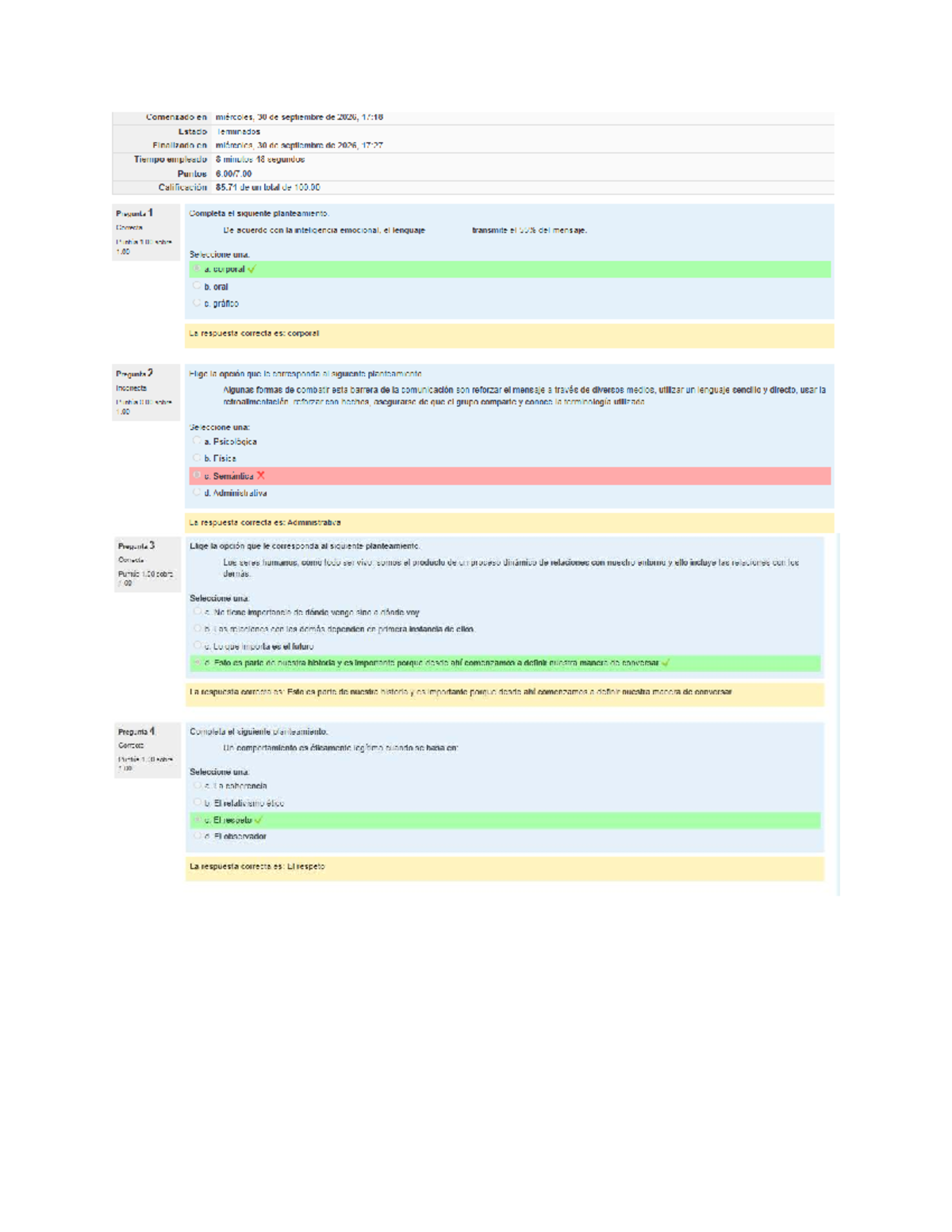Select the 'Esto es parte de nuestra historia' option
The image size is (952, 1232).
pyautogui.click(x=197, y=662)
